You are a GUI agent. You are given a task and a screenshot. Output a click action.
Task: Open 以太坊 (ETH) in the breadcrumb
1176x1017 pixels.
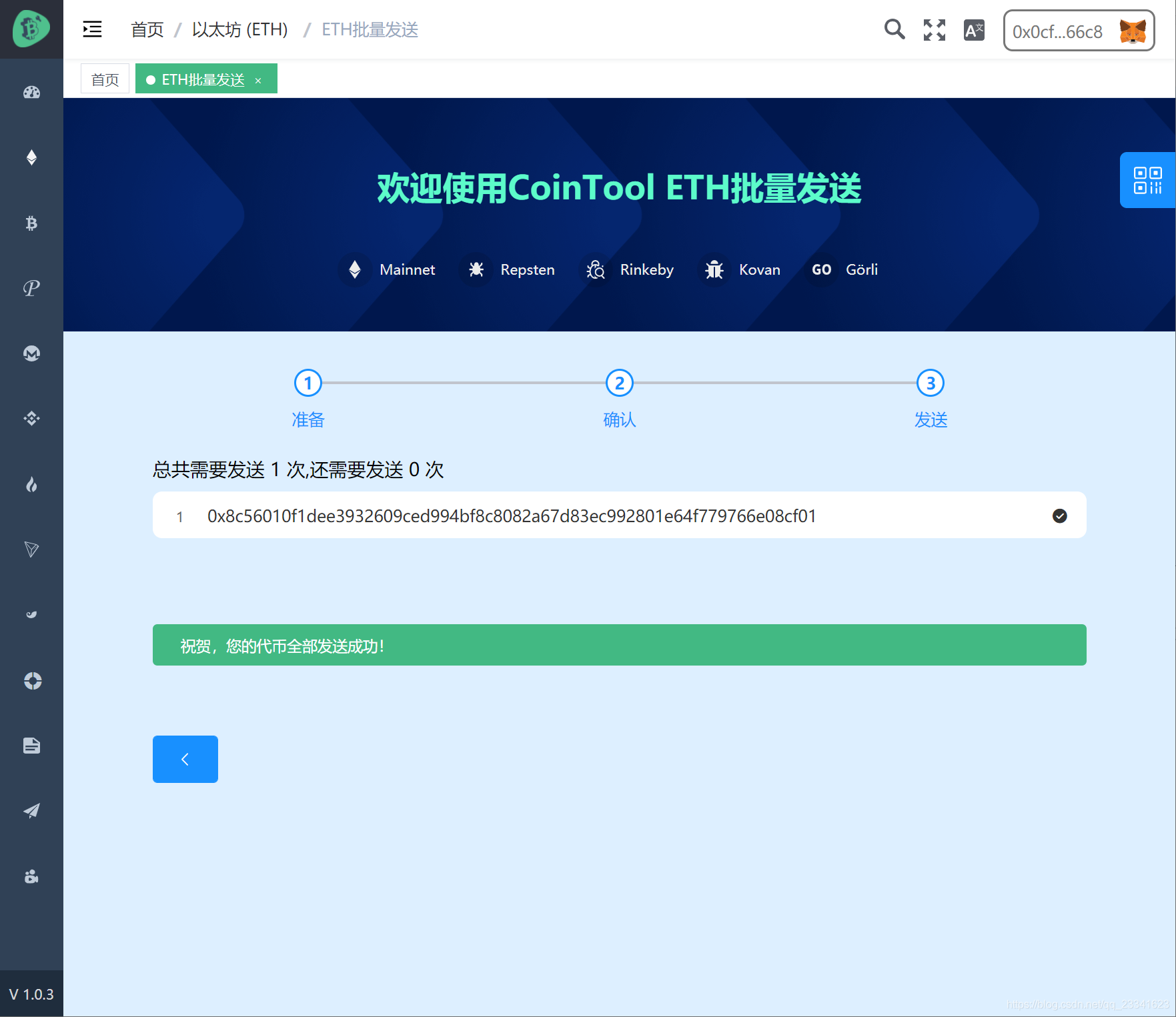[239, 29]
